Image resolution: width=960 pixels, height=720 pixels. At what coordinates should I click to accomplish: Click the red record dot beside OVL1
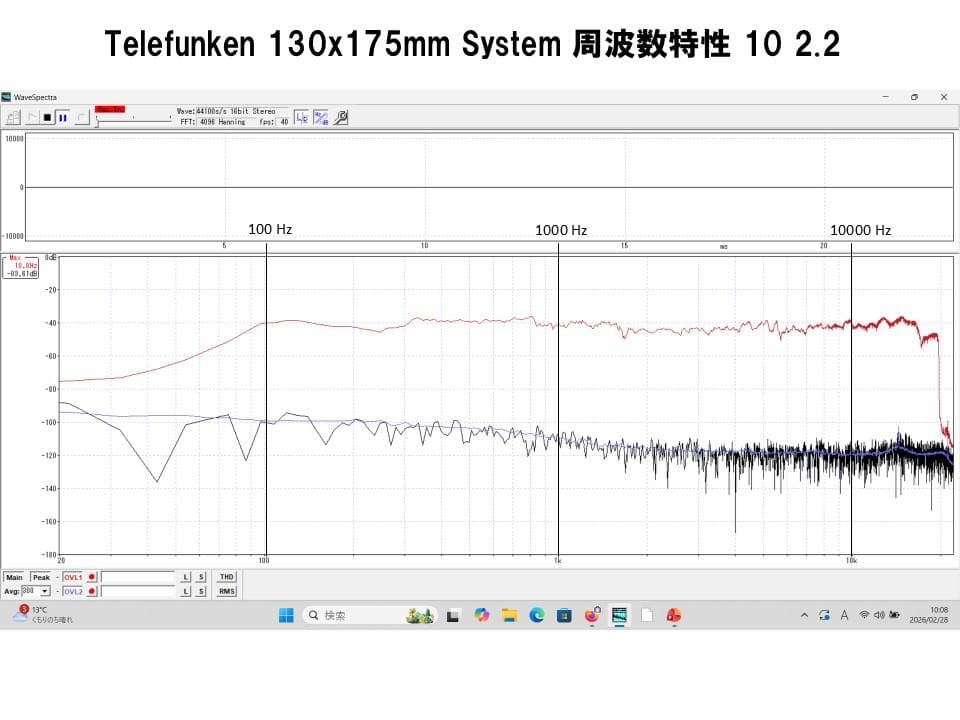[92, 577]
